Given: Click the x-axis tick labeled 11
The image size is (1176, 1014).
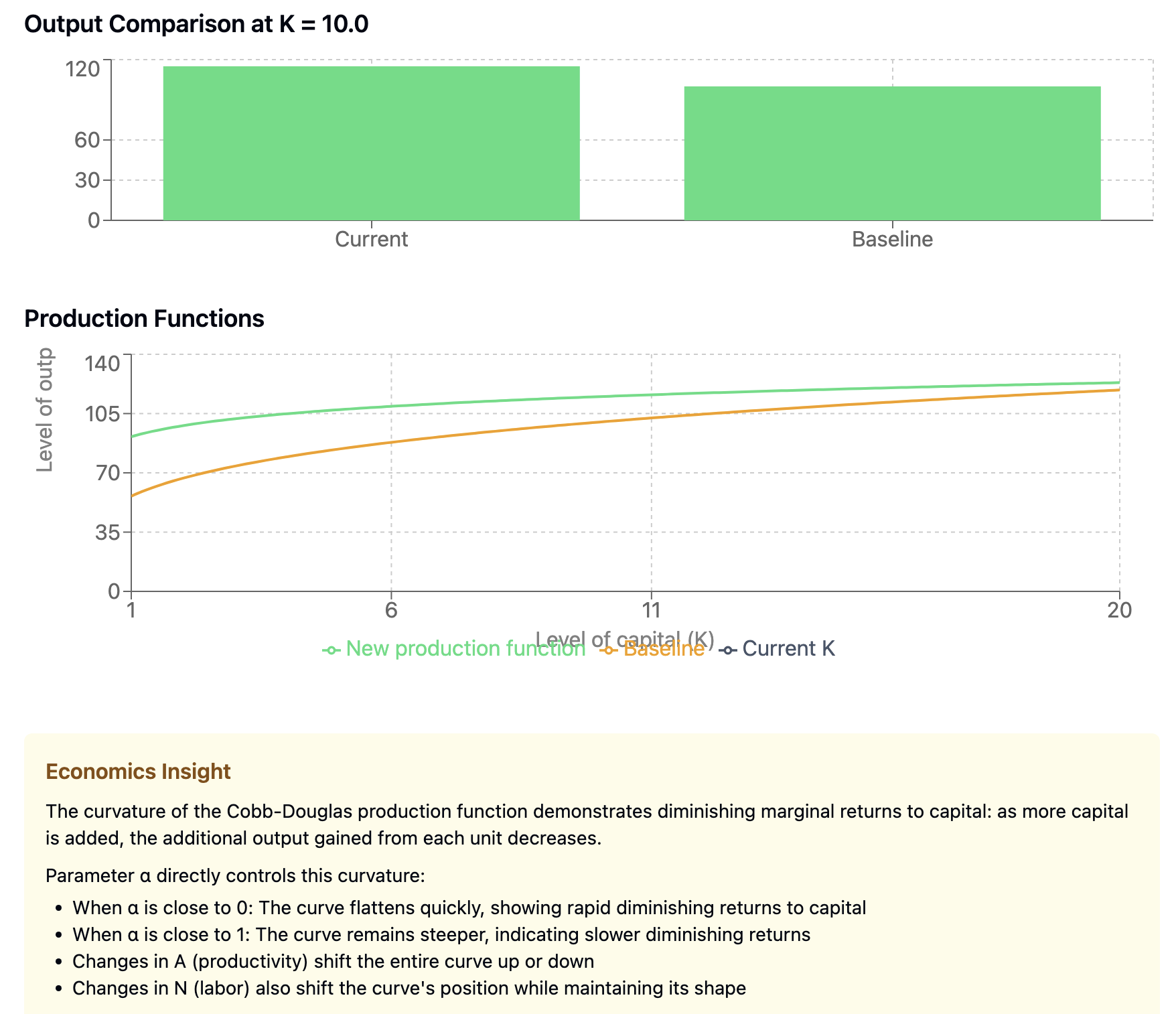Looking at the screenshot, I should (651, 610).
